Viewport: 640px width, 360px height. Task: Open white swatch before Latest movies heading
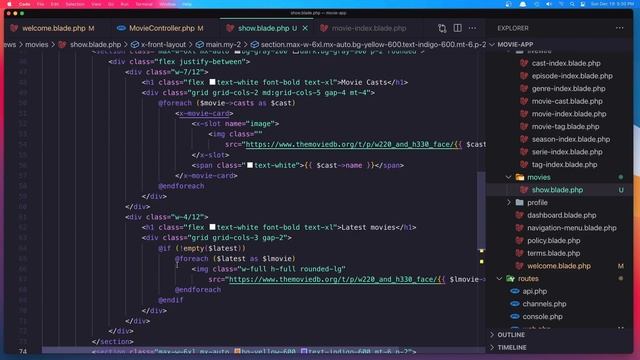(x=212, y=227)
